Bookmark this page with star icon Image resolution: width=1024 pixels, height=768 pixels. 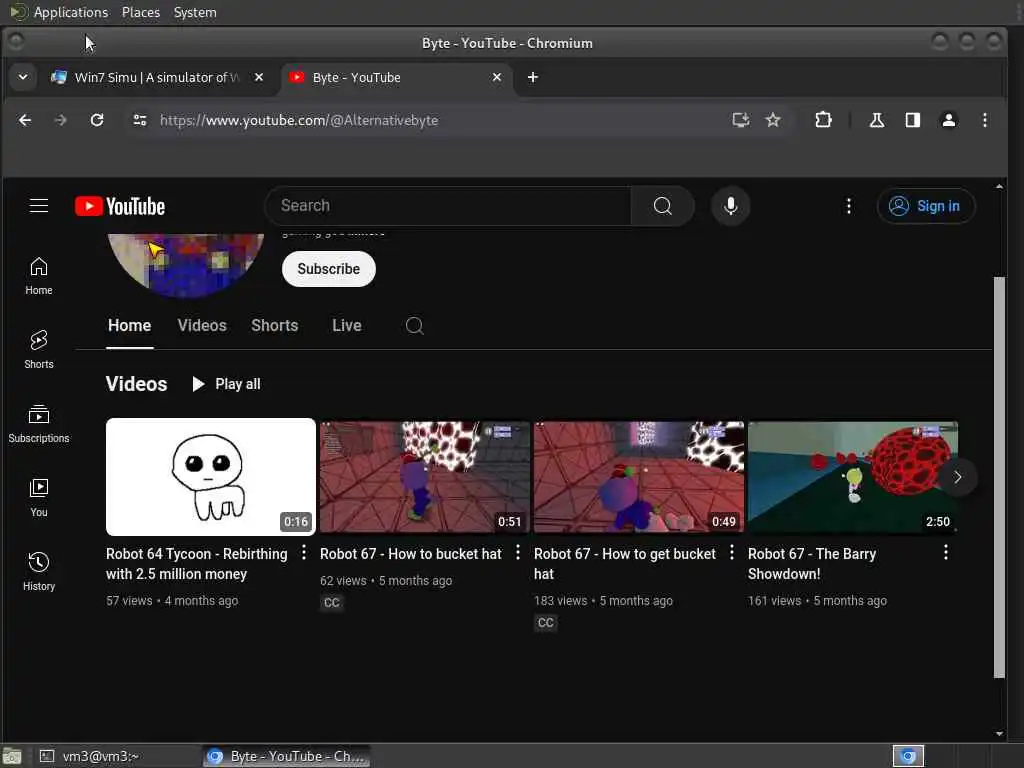pos(773,120)
